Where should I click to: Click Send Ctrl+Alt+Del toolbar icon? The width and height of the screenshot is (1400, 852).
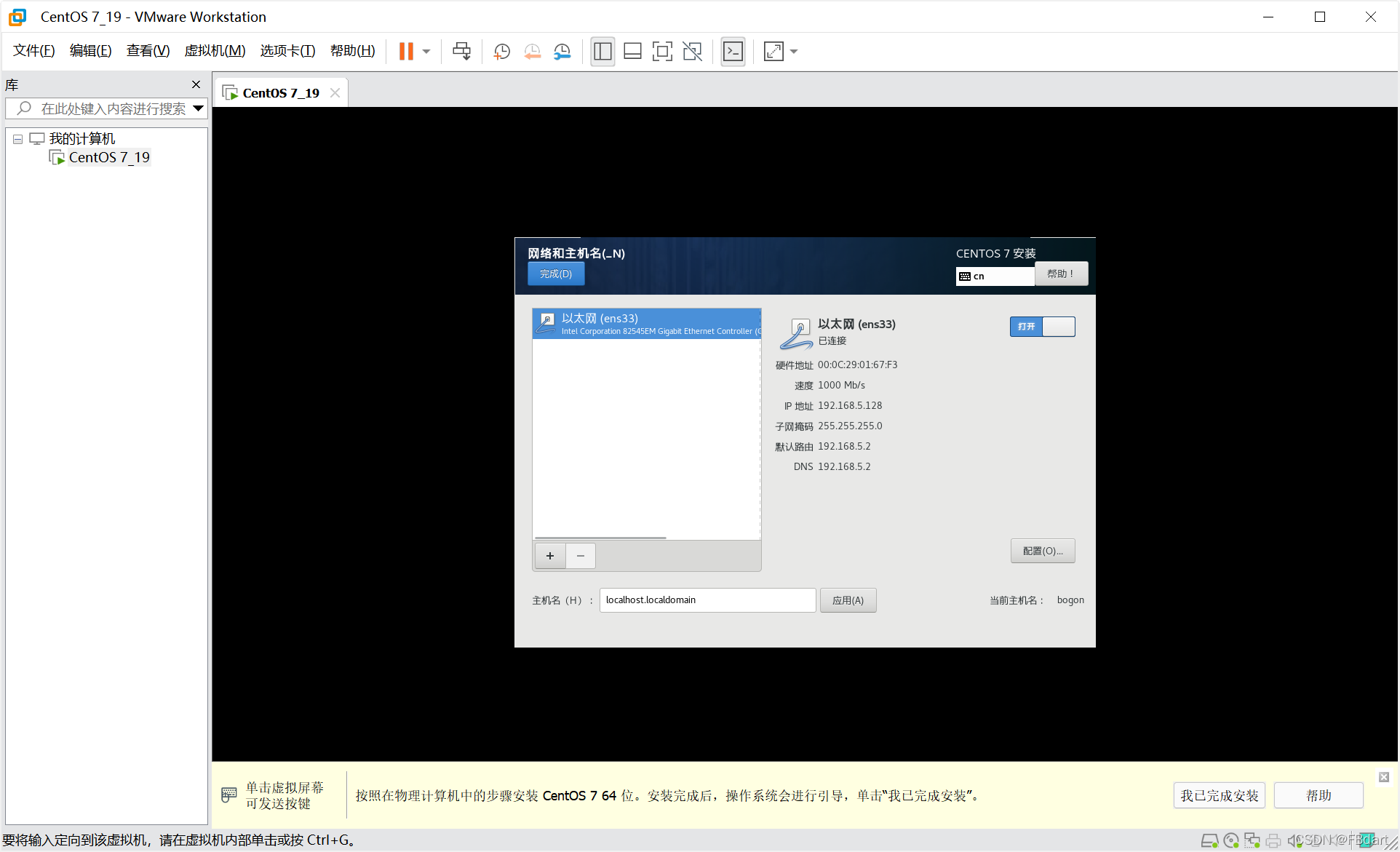coord(461,52)
